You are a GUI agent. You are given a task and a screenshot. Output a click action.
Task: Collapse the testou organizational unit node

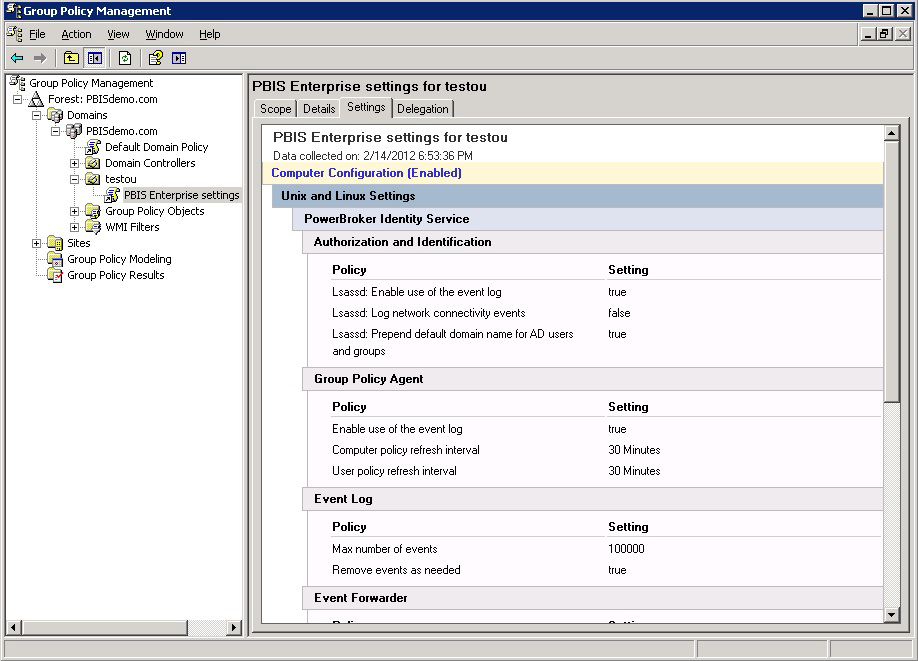point(74,179)
